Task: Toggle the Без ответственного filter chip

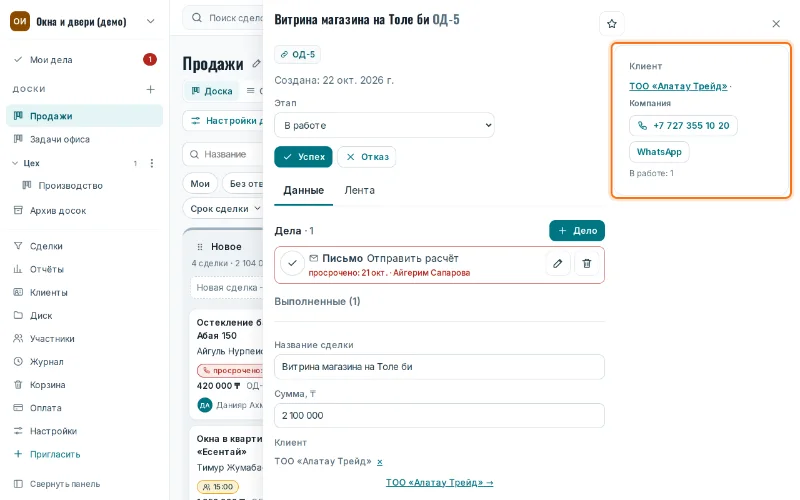Action: point(243,184)
